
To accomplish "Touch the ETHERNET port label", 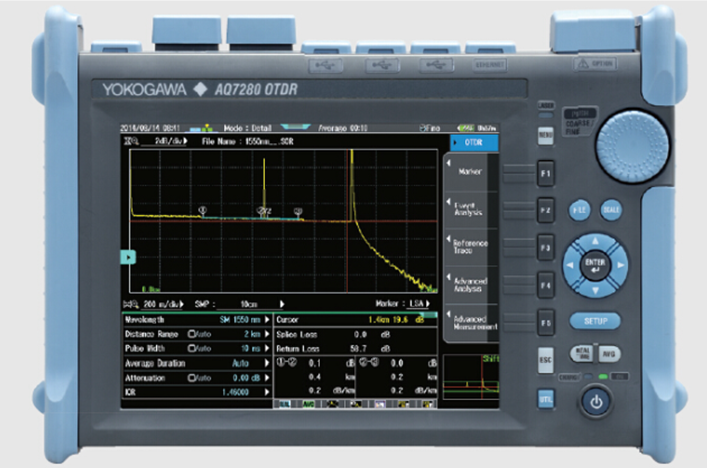I will pyautogui.click(x=490, y=65).
